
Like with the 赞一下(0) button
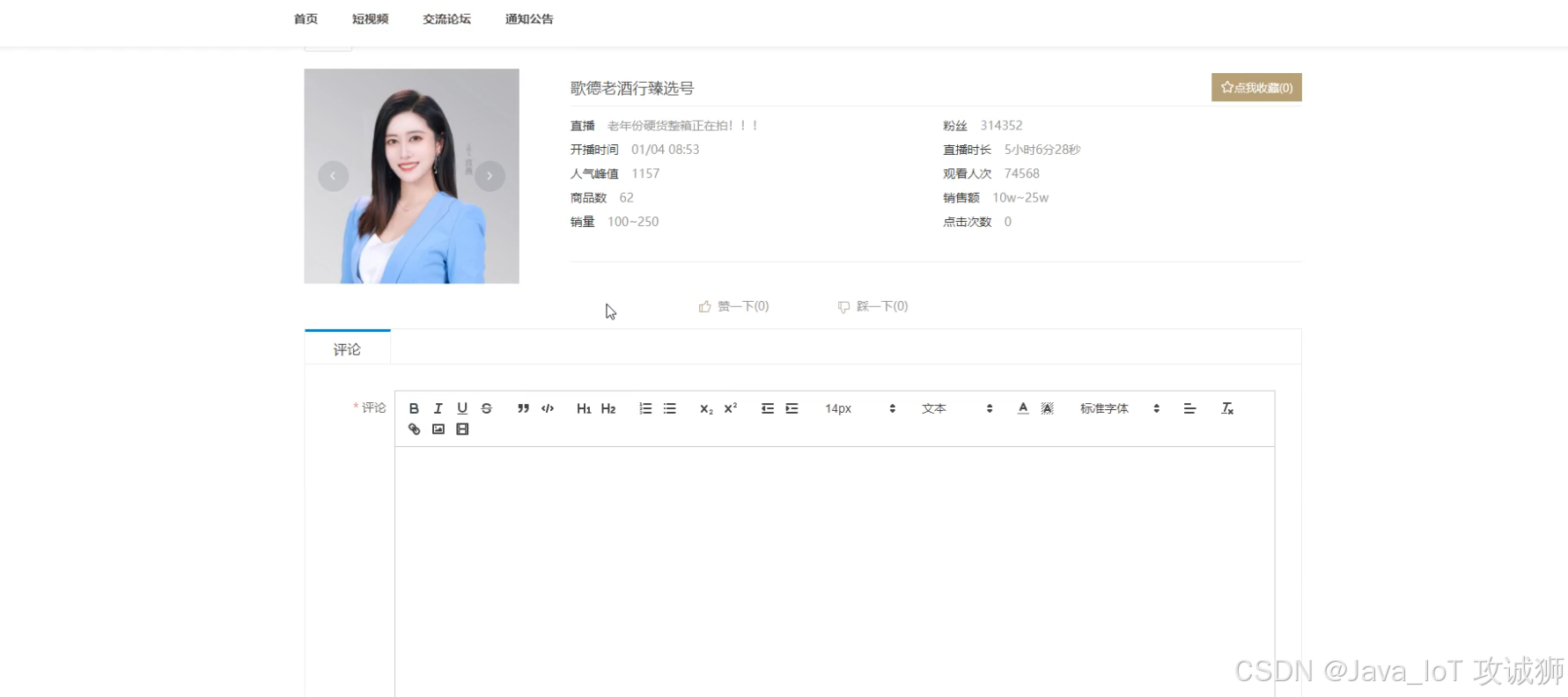[733, 306]
